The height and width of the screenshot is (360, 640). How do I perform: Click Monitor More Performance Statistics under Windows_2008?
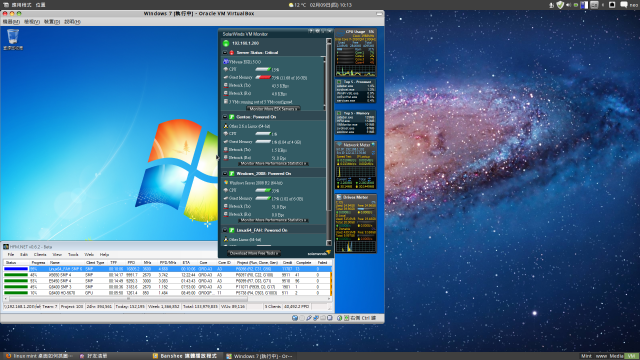pos(273,220)
